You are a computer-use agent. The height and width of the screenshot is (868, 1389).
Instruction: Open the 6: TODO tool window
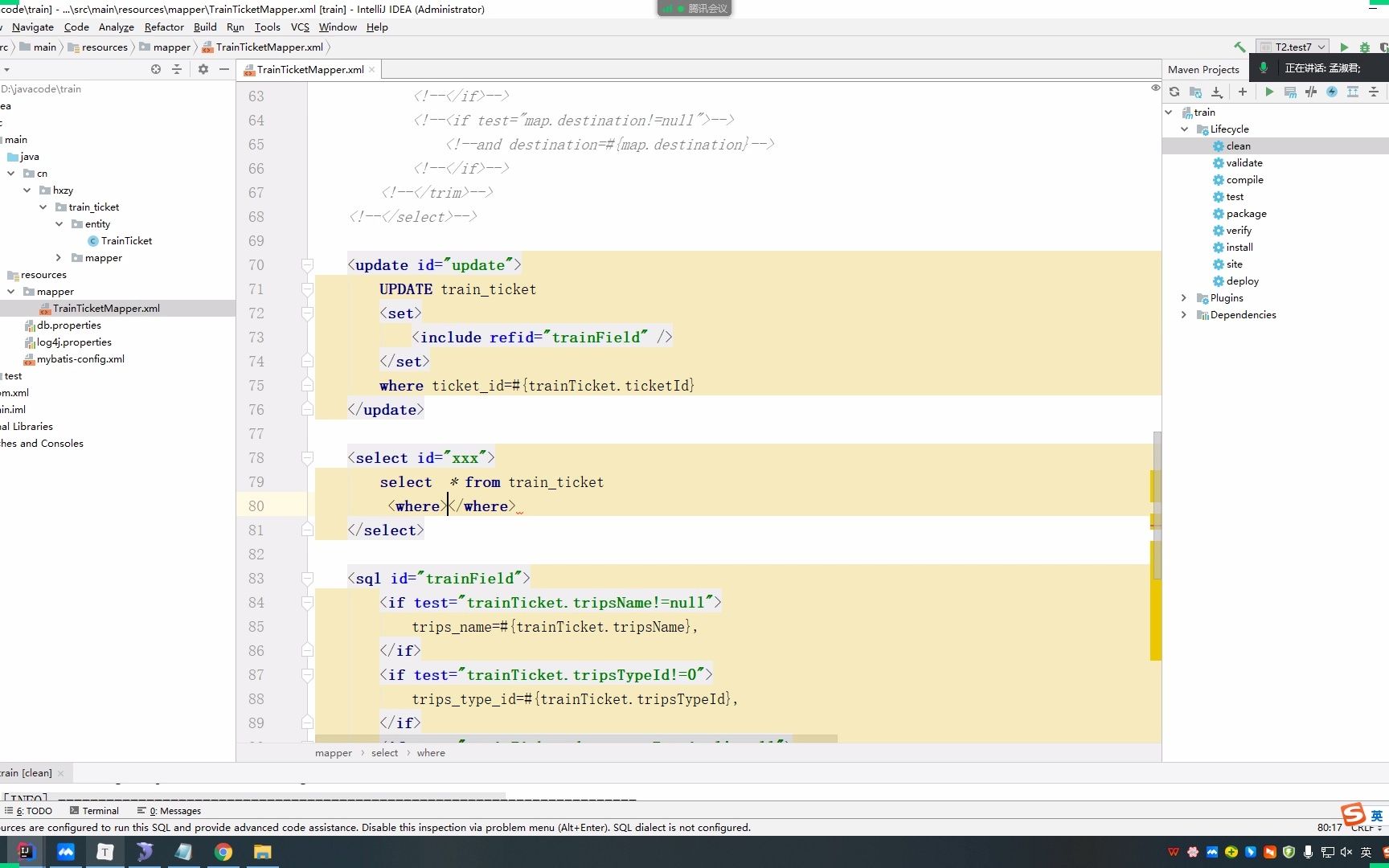tap(28, 811)
